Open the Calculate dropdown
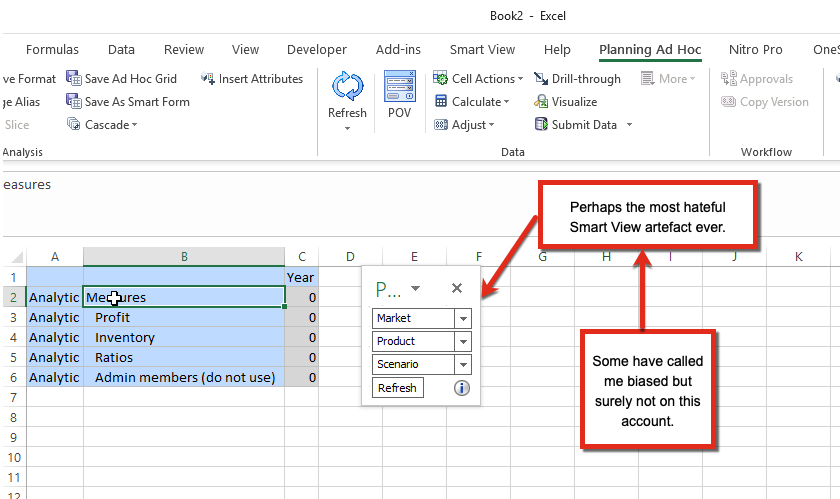Screen dimensions: 840x499 [x=472, y=101]
